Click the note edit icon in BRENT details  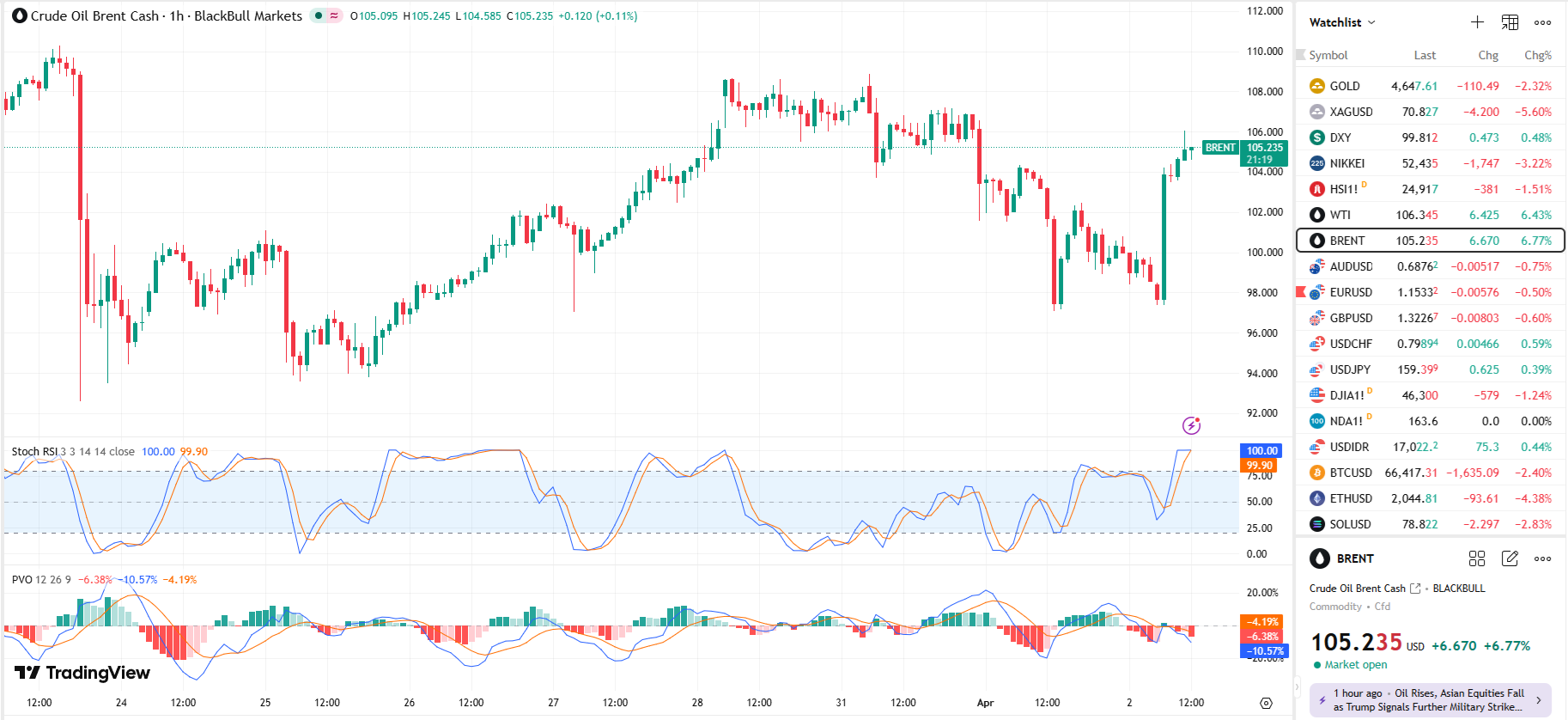(x=1510, y=558)
